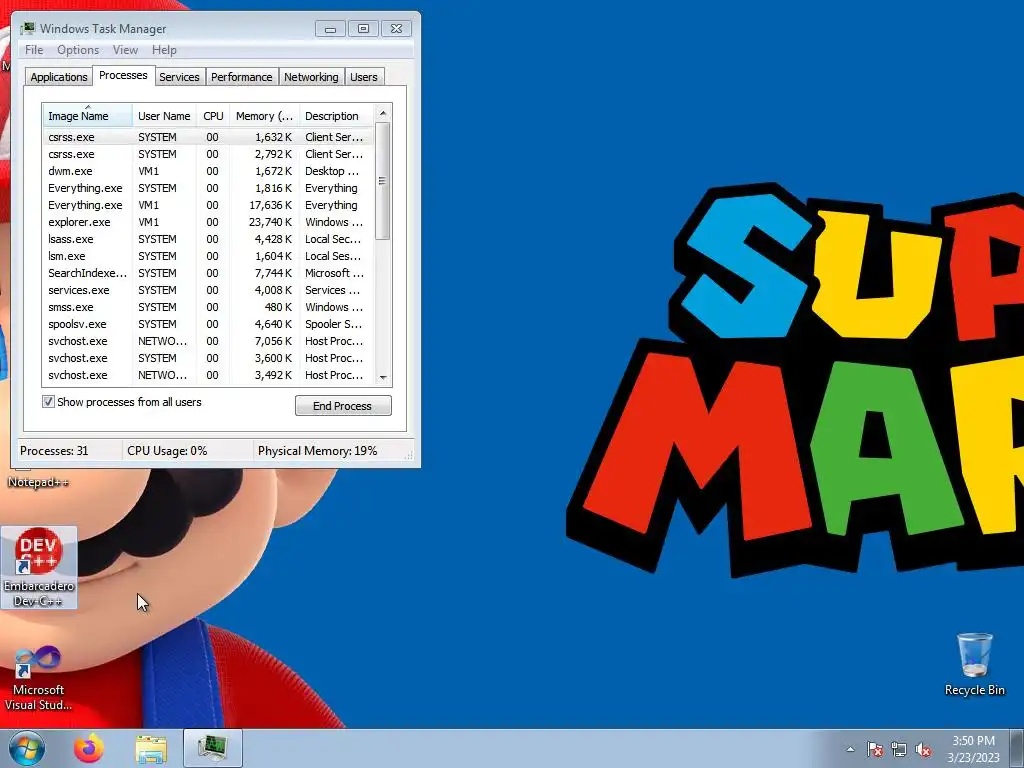Click the Task Manager title bar icon
1024x768 pixels.
click(27, 29)
